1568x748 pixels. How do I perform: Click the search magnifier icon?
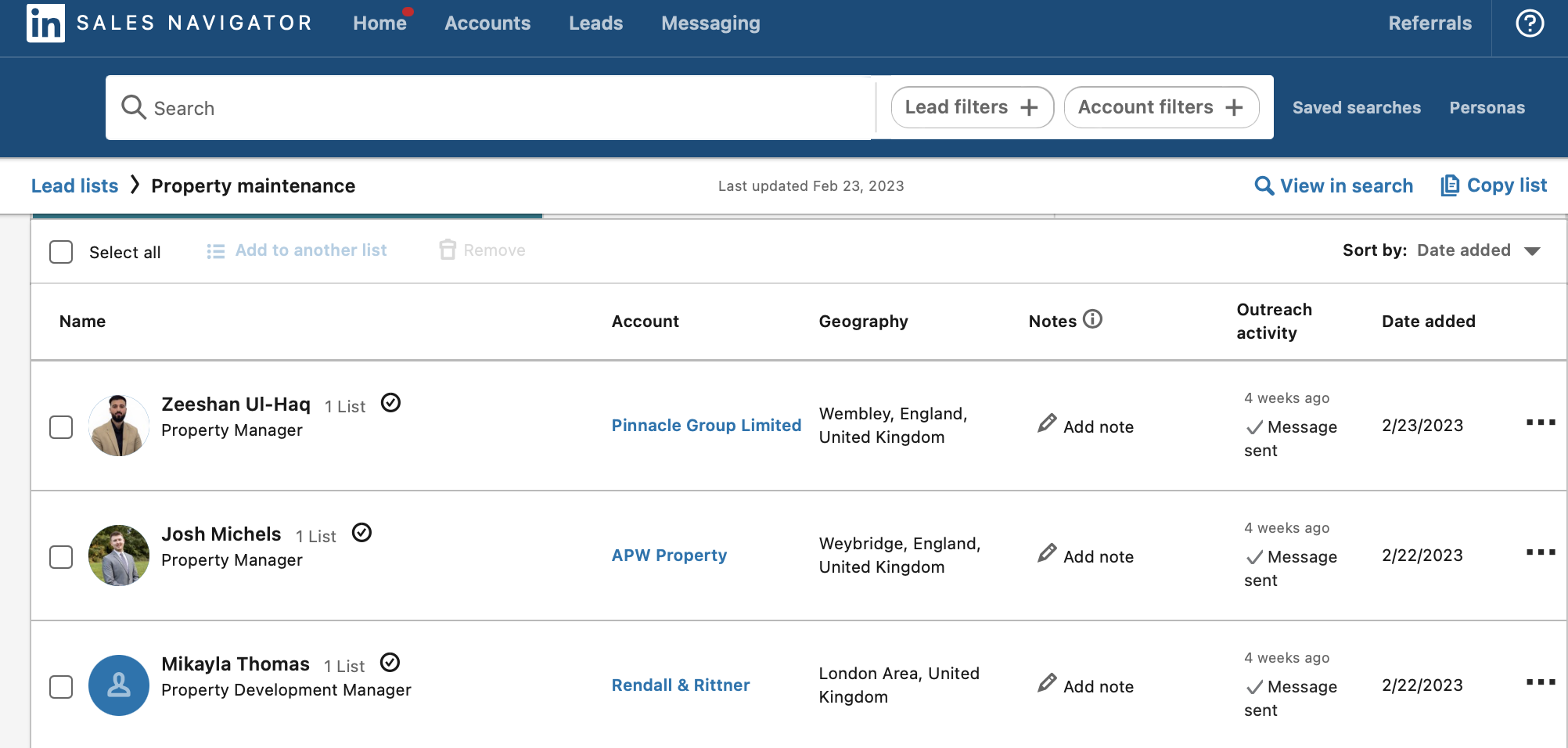coord(134,107)
